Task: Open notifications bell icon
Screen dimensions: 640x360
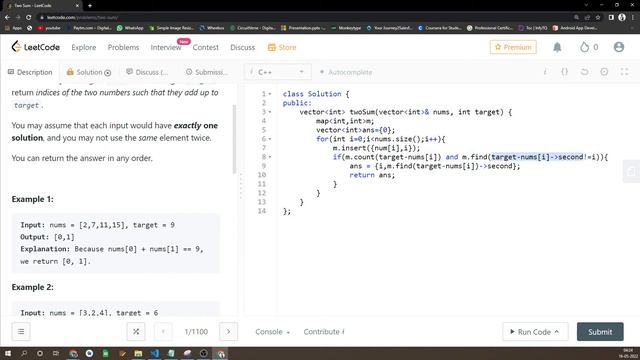Action: tap(557, 47)
